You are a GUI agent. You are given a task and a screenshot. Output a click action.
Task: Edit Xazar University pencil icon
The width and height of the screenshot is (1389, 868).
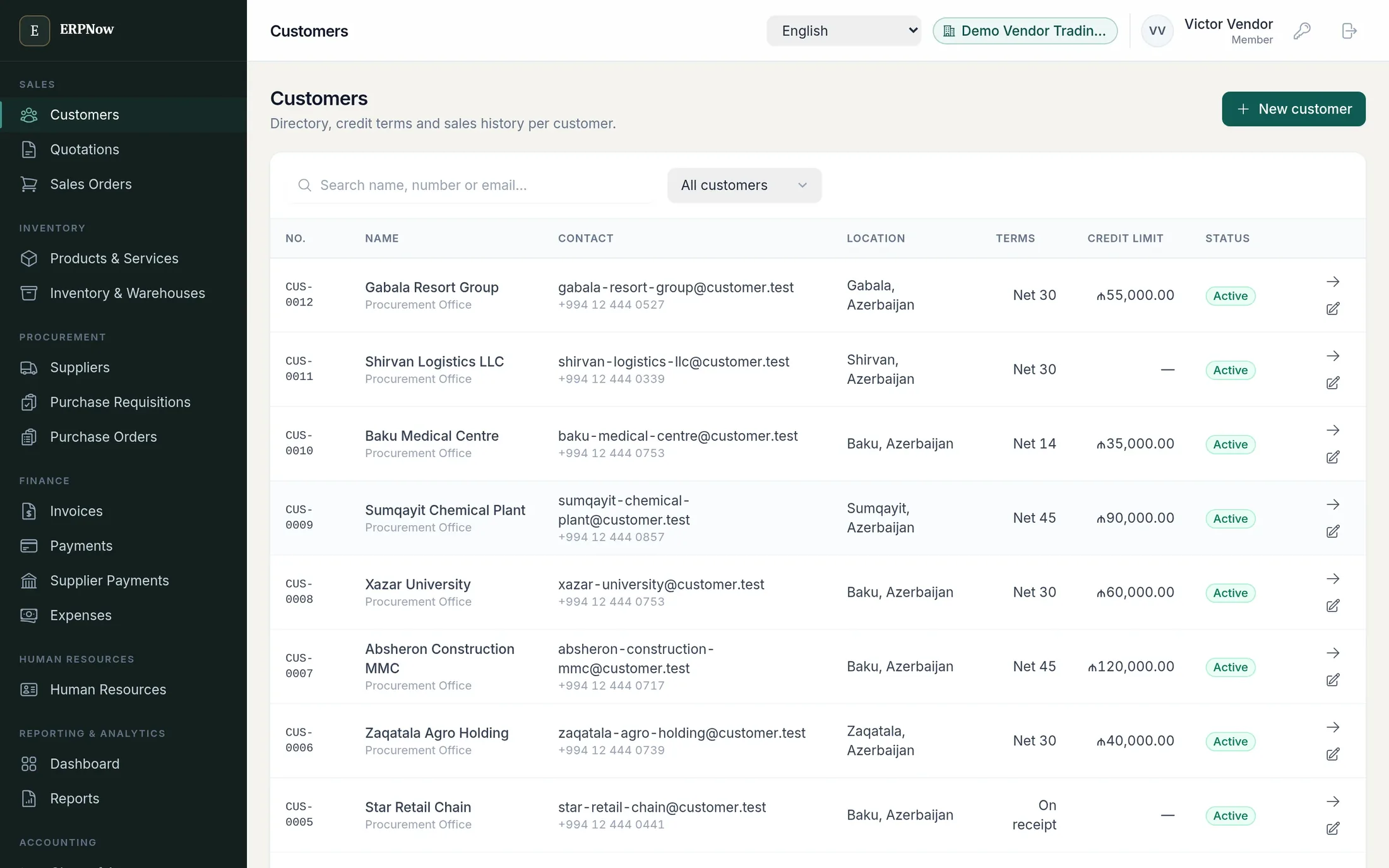1333,606
